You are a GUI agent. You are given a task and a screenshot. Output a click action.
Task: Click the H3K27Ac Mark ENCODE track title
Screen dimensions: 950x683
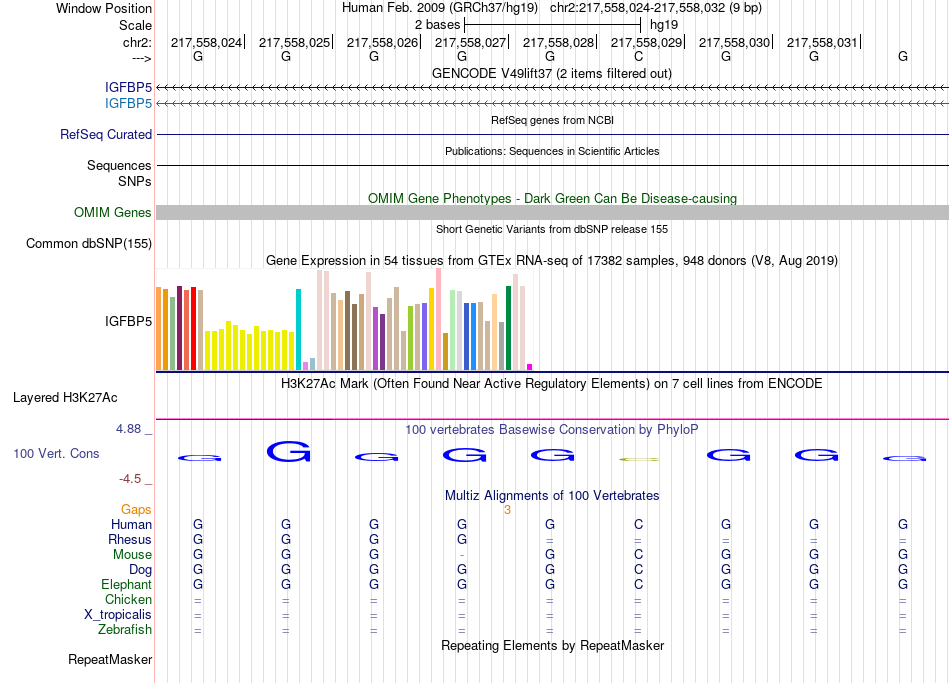551,384
